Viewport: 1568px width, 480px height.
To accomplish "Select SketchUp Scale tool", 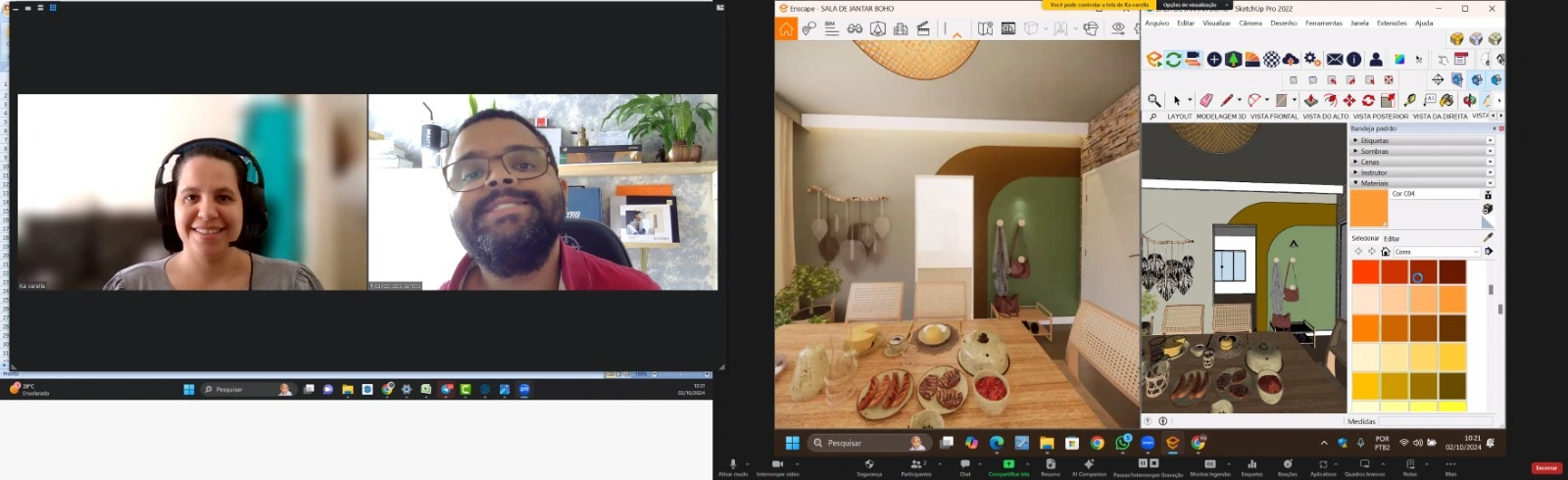I will point(1388,100).
